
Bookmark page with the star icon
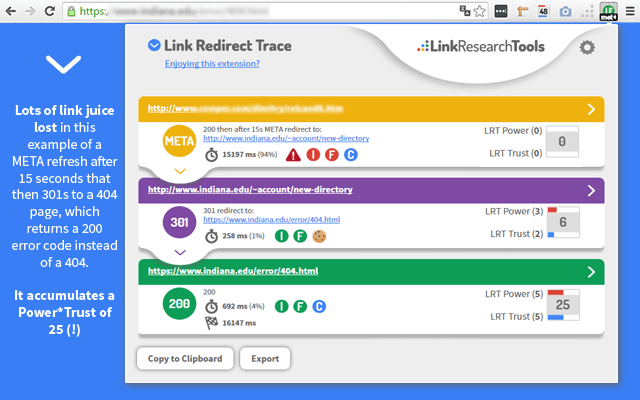point(480,12)
